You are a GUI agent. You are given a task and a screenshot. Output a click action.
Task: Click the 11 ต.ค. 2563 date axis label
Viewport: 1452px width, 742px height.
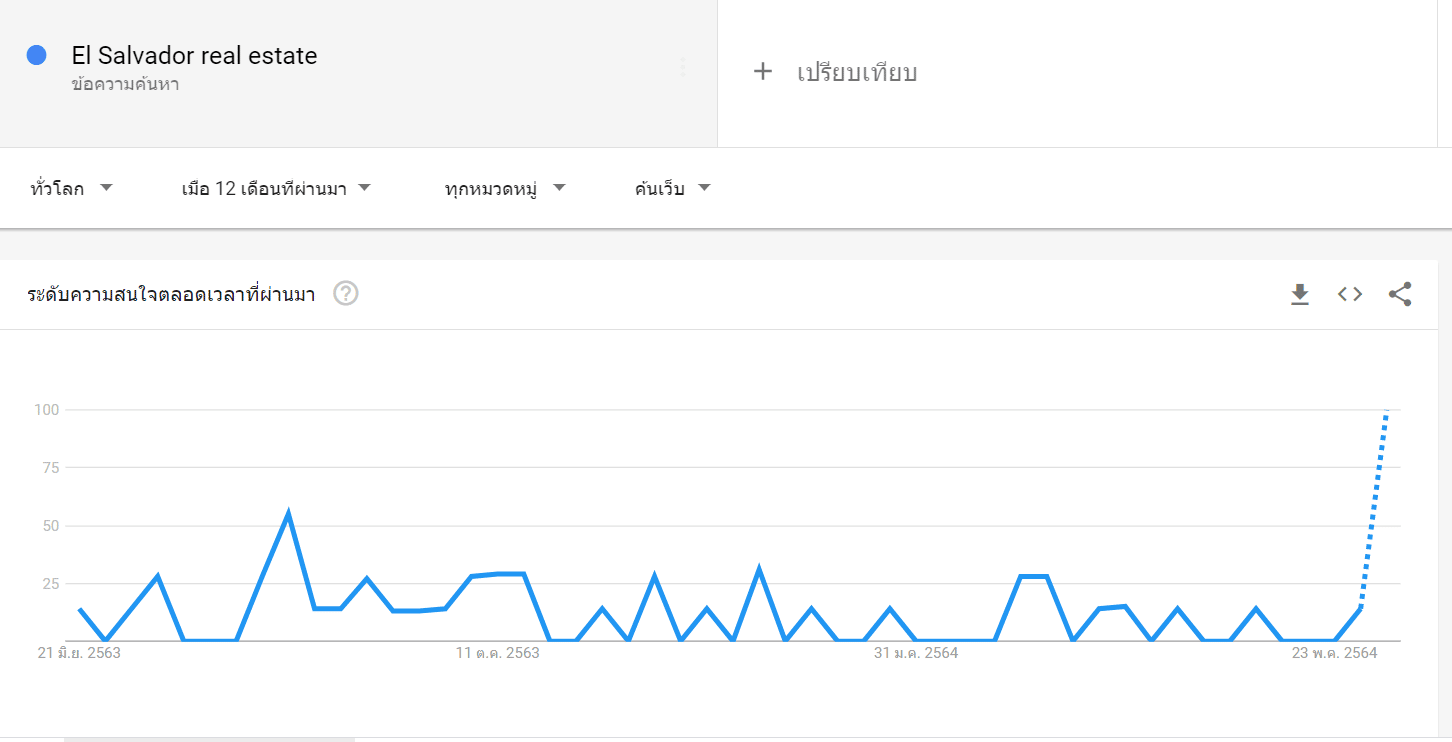(498, 653)
